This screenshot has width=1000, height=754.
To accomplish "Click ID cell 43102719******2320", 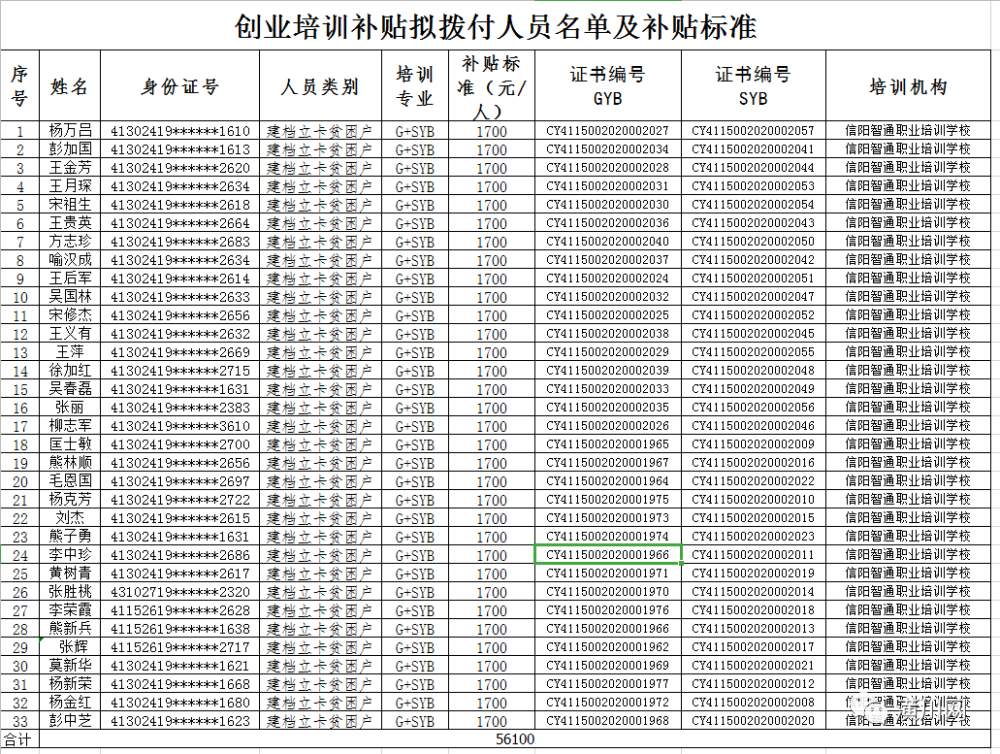I will [180, 592].
